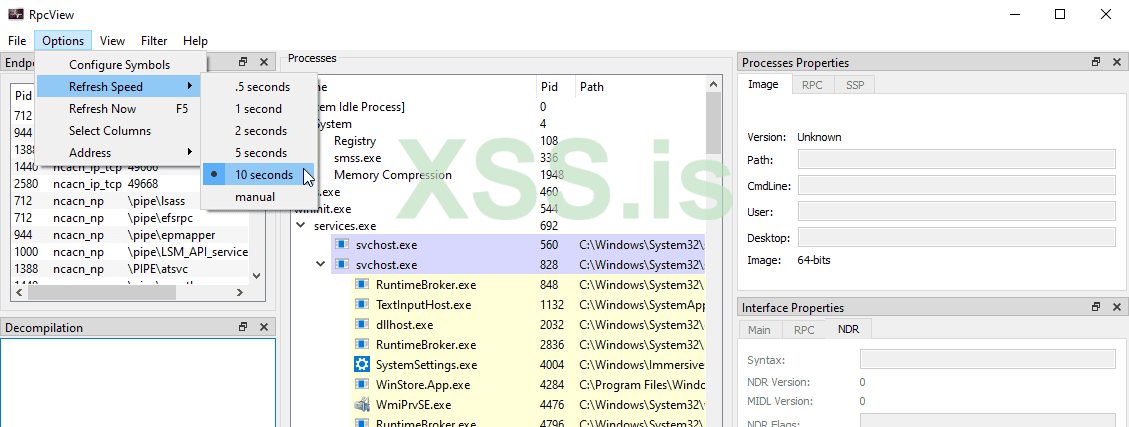Image resolution: width=1129 pixels, height=427 pixels.
Task: Open the Help menu
Action: [x=195, y=41]
